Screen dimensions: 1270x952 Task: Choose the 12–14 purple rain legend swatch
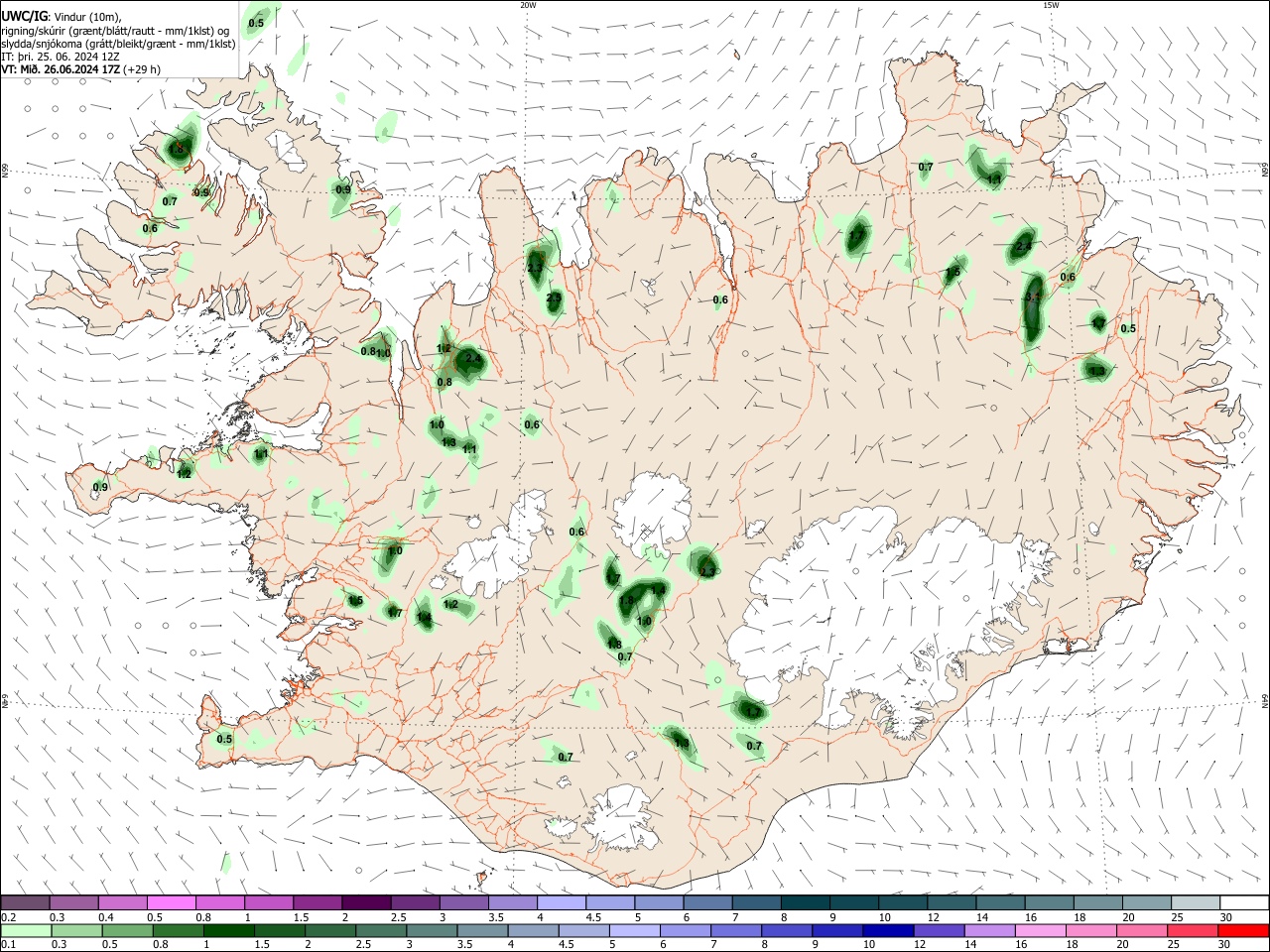coord(939,931)
